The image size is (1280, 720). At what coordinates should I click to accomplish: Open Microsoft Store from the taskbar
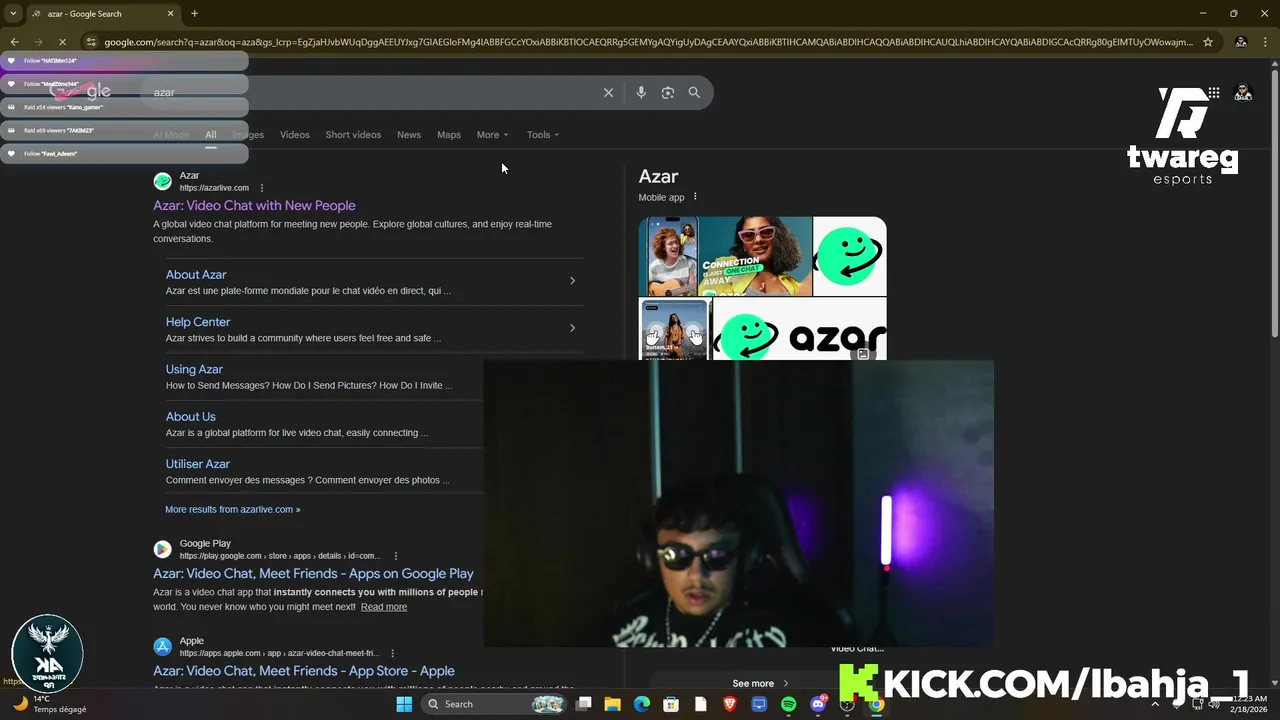671,704
